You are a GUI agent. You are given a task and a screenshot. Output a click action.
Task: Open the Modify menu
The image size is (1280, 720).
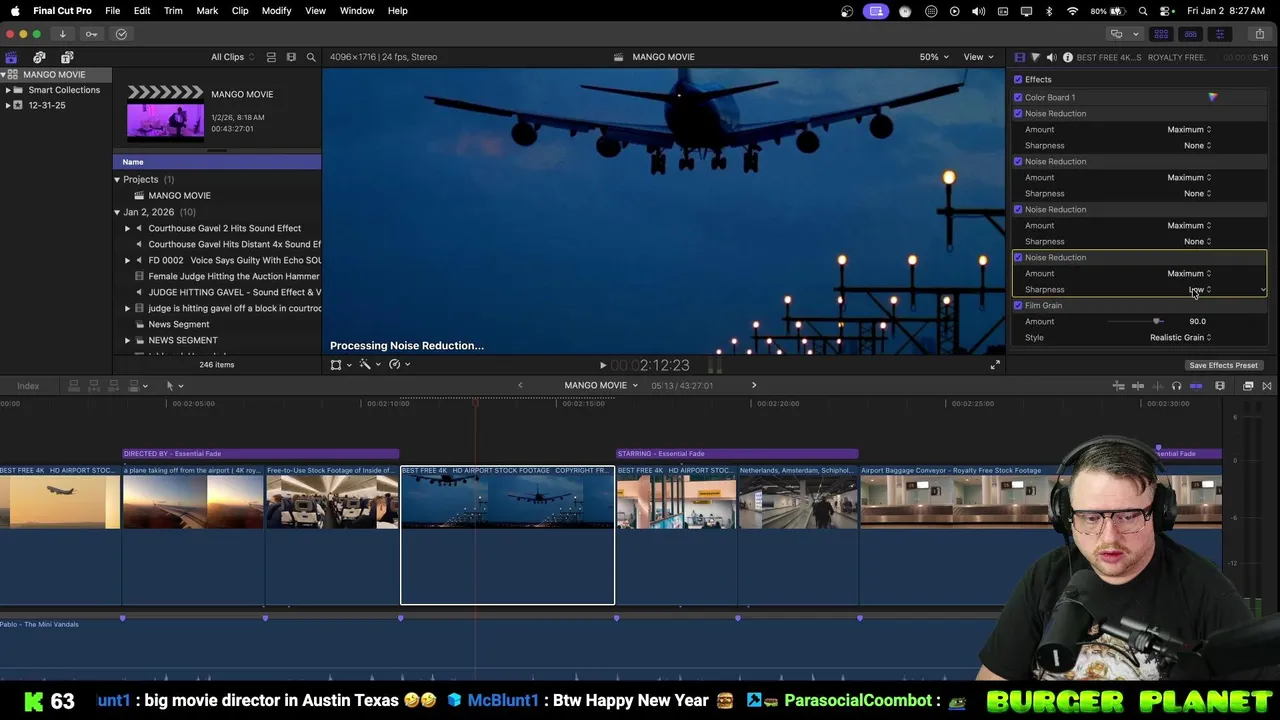coord(276,10)
